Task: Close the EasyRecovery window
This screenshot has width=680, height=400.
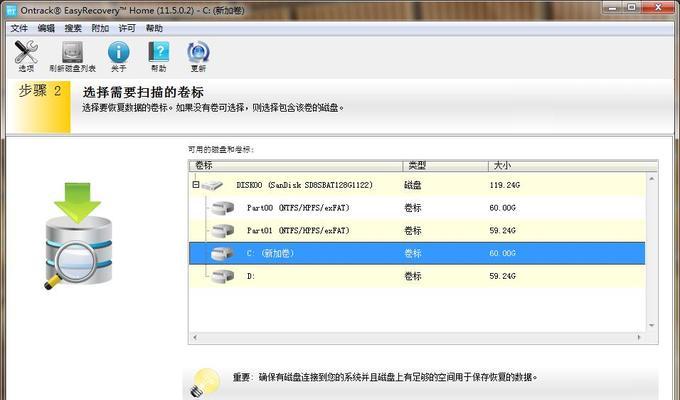Action: click(x=657, y=7)
